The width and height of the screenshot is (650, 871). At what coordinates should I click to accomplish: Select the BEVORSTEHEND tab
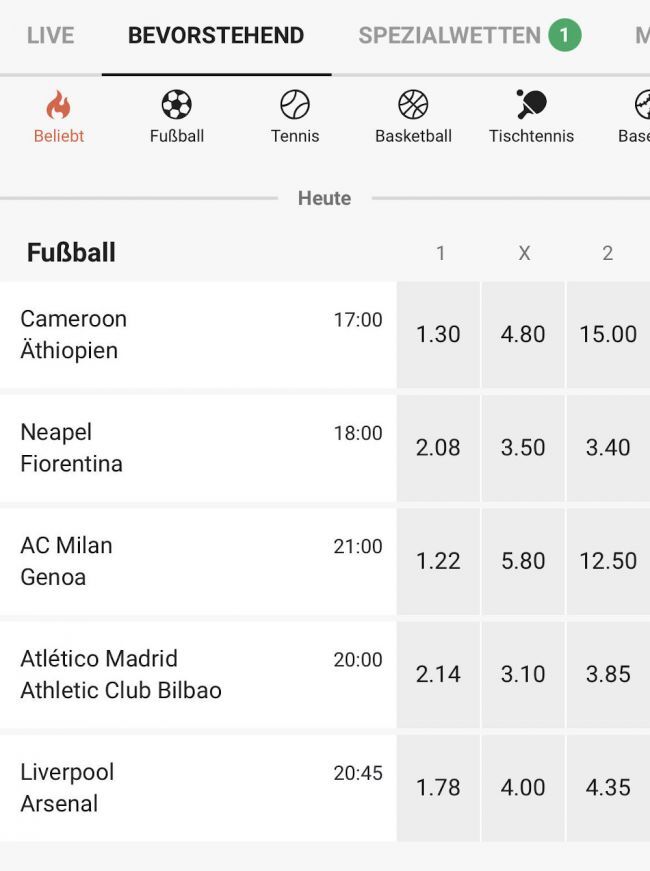216,36
